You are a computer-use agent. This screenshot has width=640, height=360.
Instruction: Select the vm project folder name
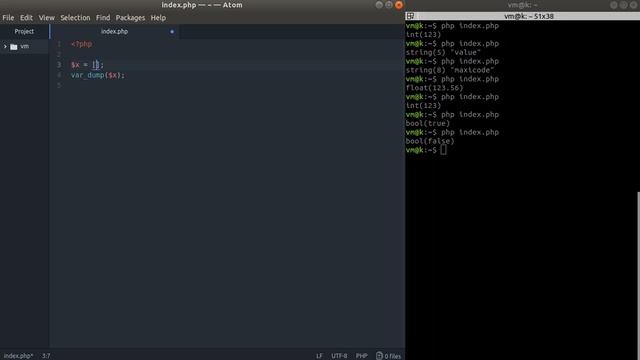[24, 47]
